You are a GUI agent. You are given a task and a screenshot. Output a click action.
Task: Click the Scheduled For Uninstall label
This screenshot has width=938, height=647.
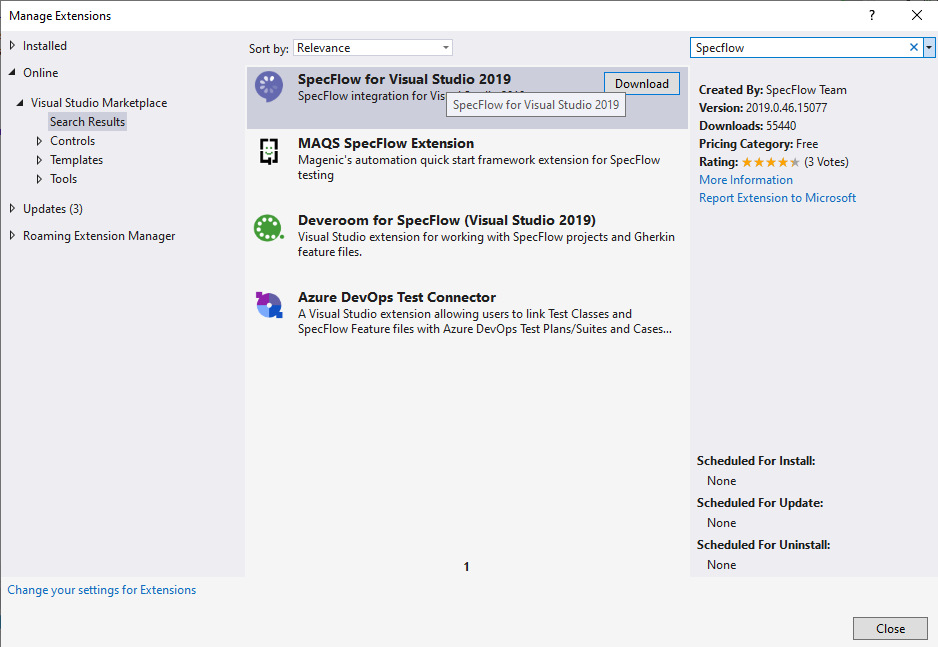coord(763,545)
